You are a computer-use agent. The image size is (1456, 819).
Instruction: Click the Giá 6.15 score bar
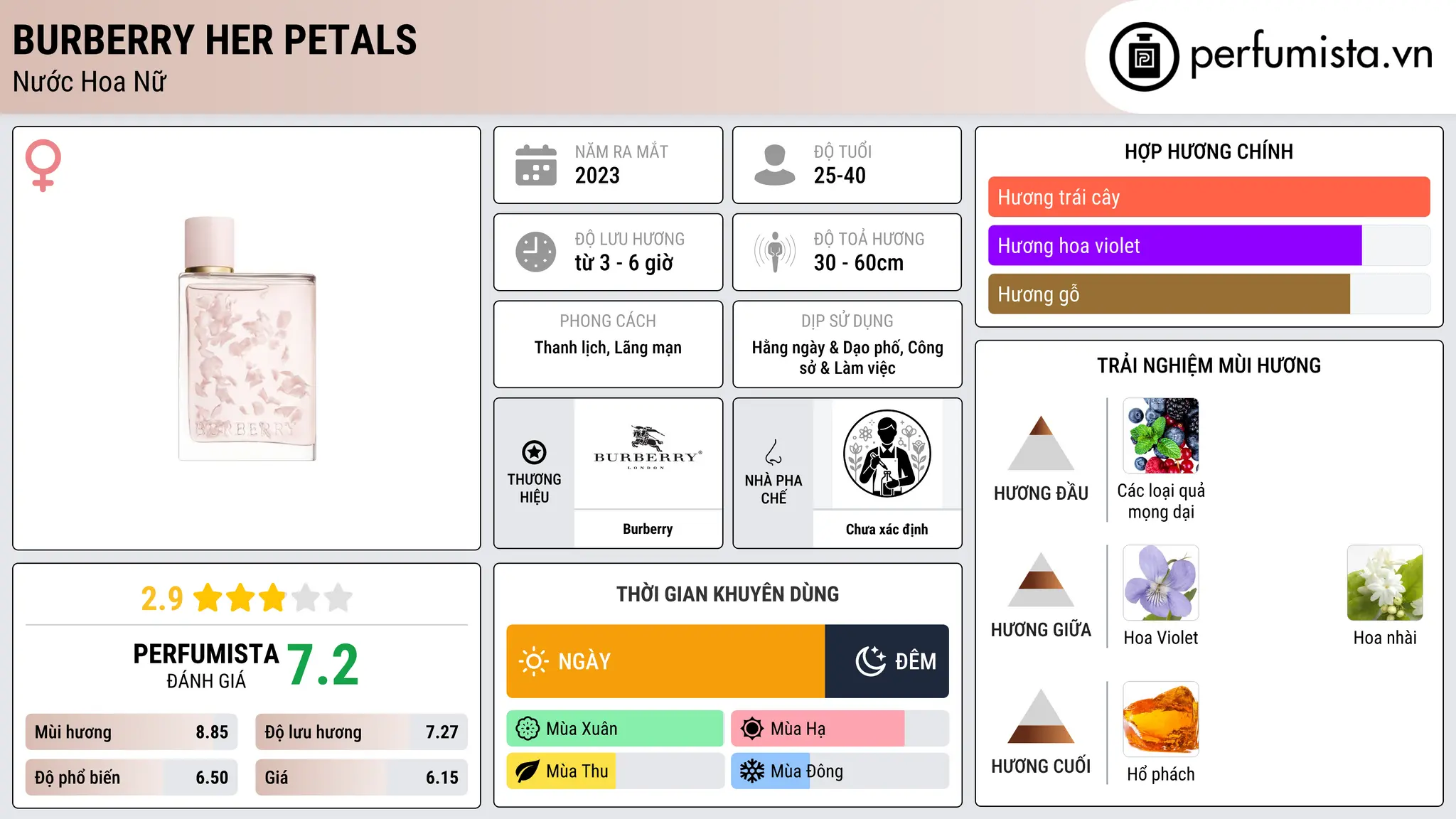point(361,778)
